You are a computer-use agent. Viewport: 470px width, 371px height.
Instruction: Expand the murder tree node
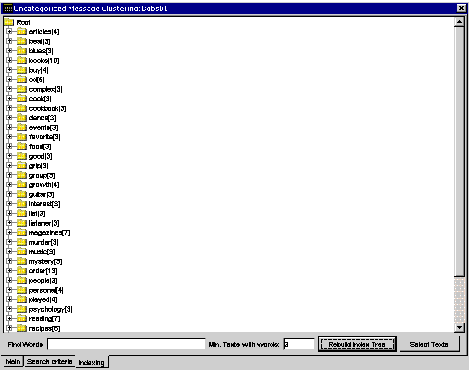[9, 242]
